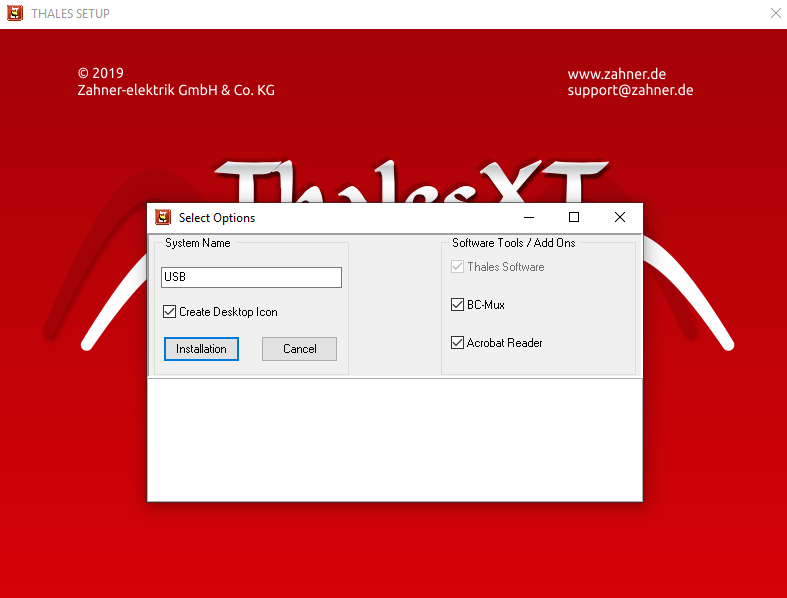Uncheck the Acrobat Reader checkbox
The width and height of the screenshot is (787, 598).
pos(457,343)
